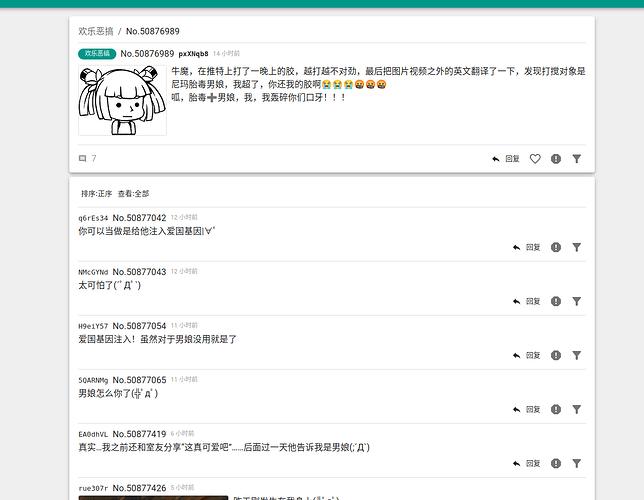This screenshot has width=644, height=500.
Task: Report post No.50877065
Action: [556, 409]
